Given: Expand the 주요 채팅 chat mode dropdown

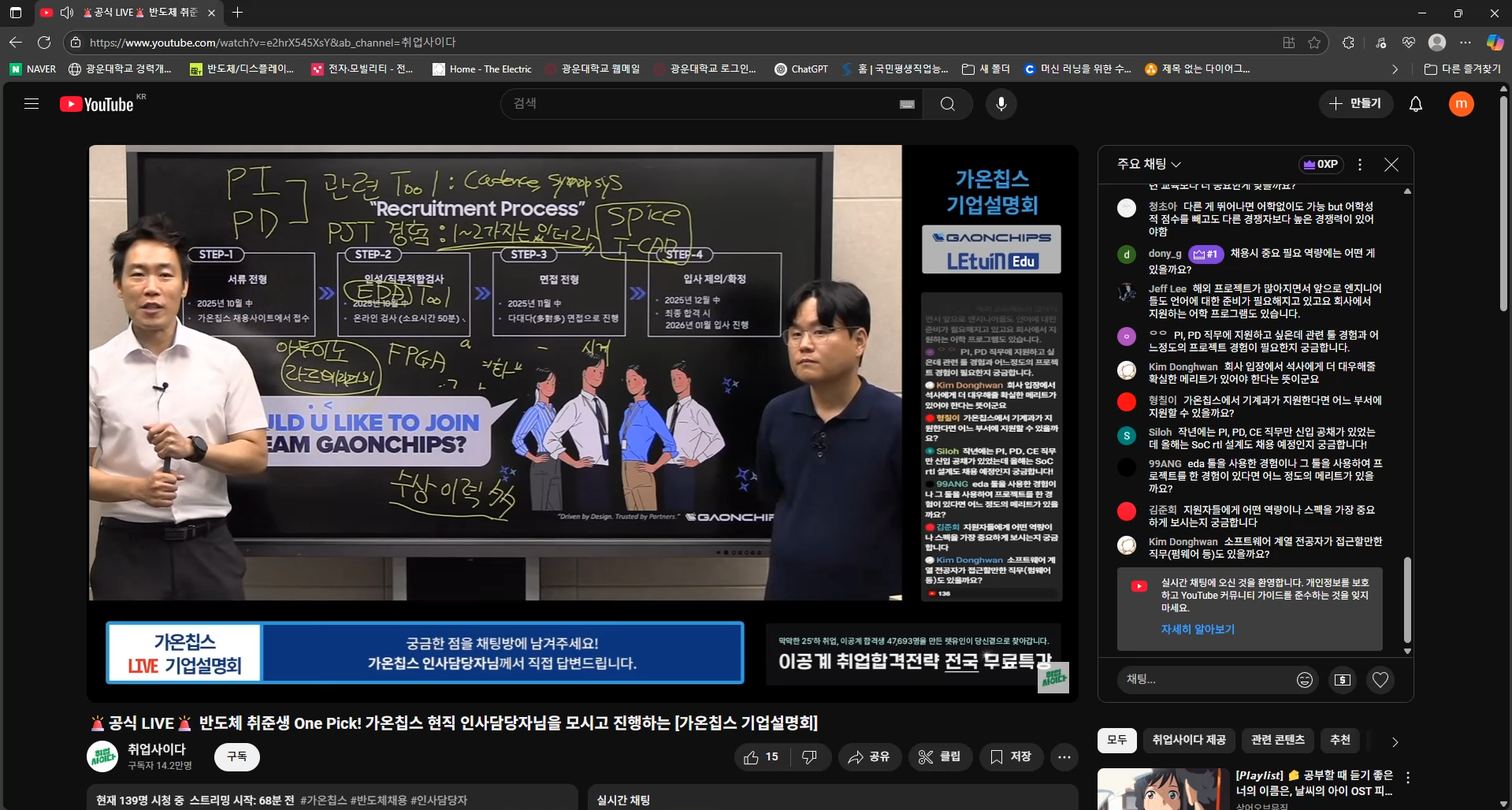Looking at the screenshot, I should [x=1150, y=164].
